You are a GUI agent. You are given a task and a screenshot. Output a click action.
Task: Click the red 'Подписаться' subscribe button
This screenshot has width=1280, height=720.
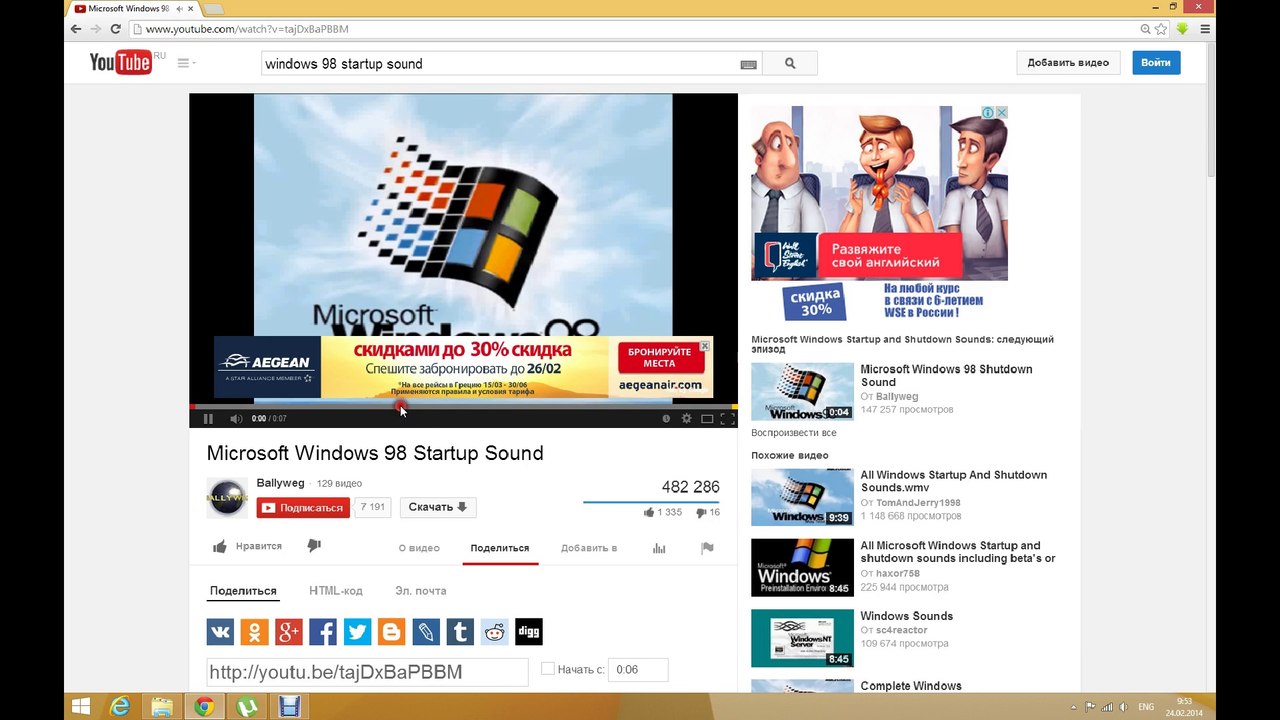[303, 507]
